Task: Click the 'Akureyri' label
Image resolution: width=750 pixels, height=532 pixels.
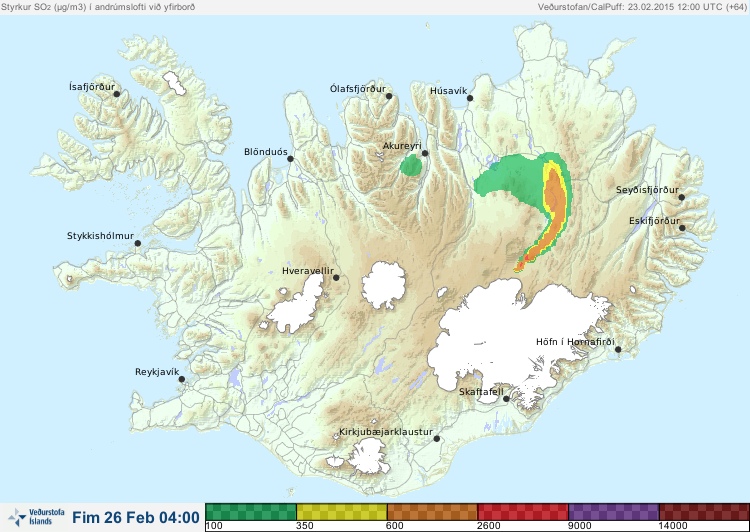Action: click(x=402, y=146)
